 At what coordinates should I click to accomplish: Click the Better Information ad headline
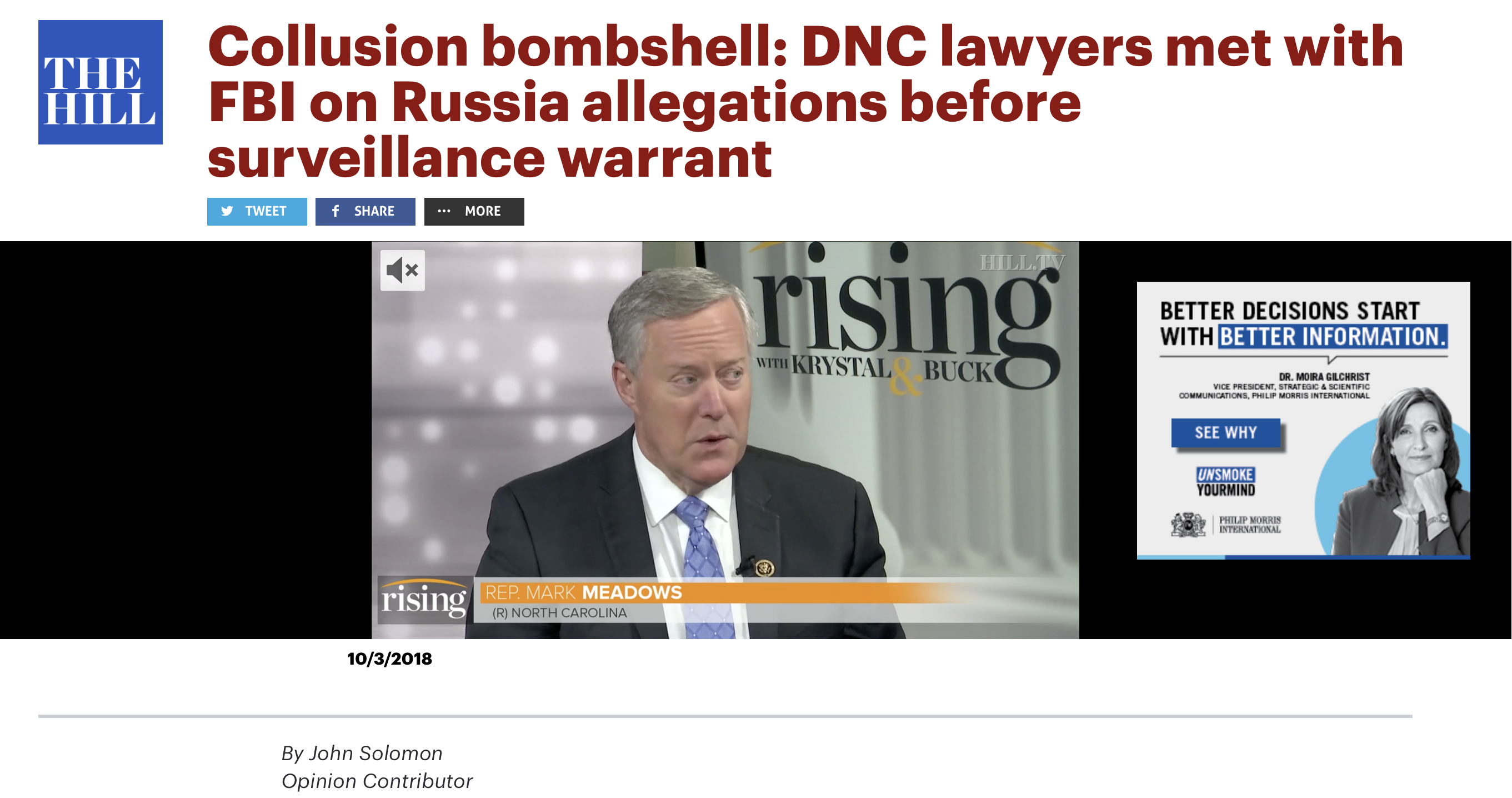(1304, 324)
